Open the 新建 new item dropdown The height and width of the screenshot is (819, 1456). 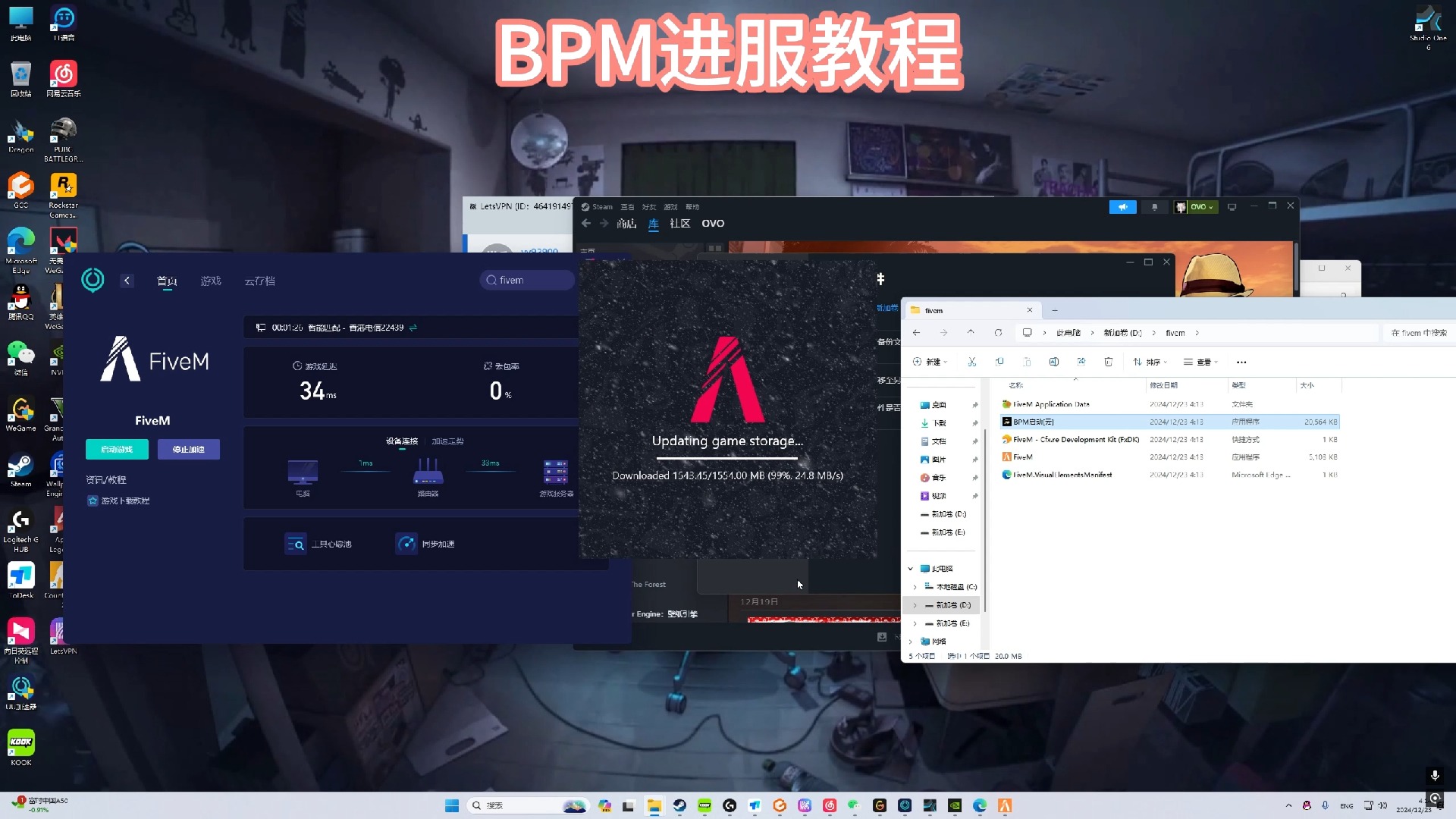[930, 362]
